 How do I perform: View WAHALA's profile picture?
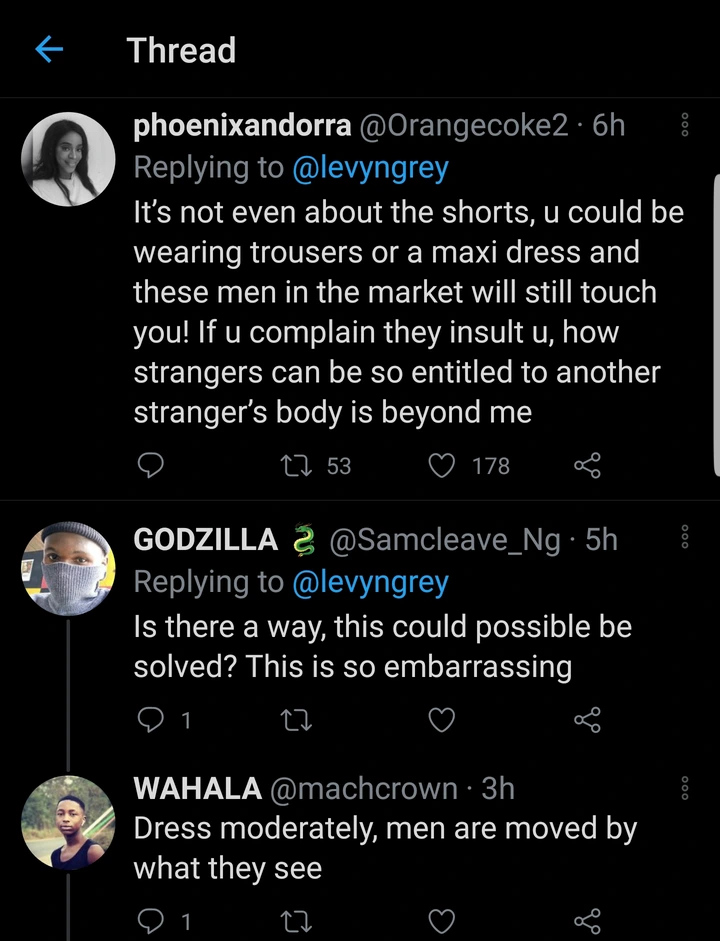coord(68,823)
